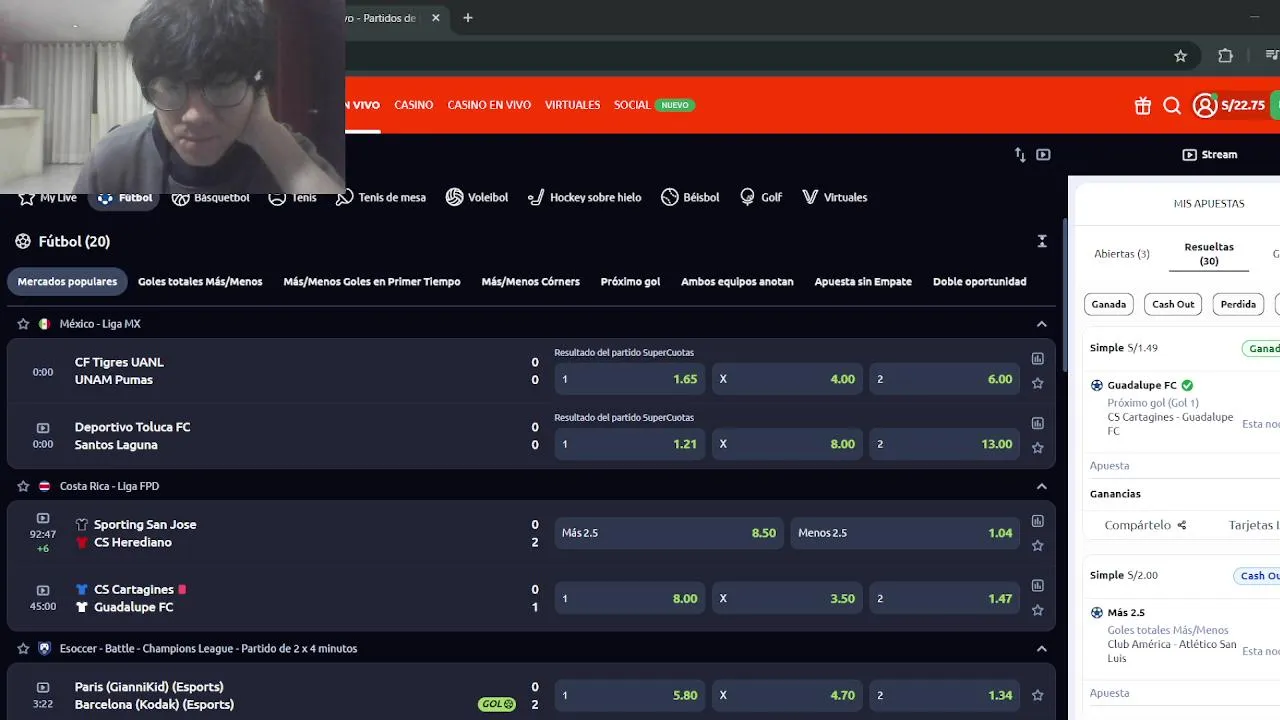Switch to Doble oportunidad tab

click(x=979, y=282)
